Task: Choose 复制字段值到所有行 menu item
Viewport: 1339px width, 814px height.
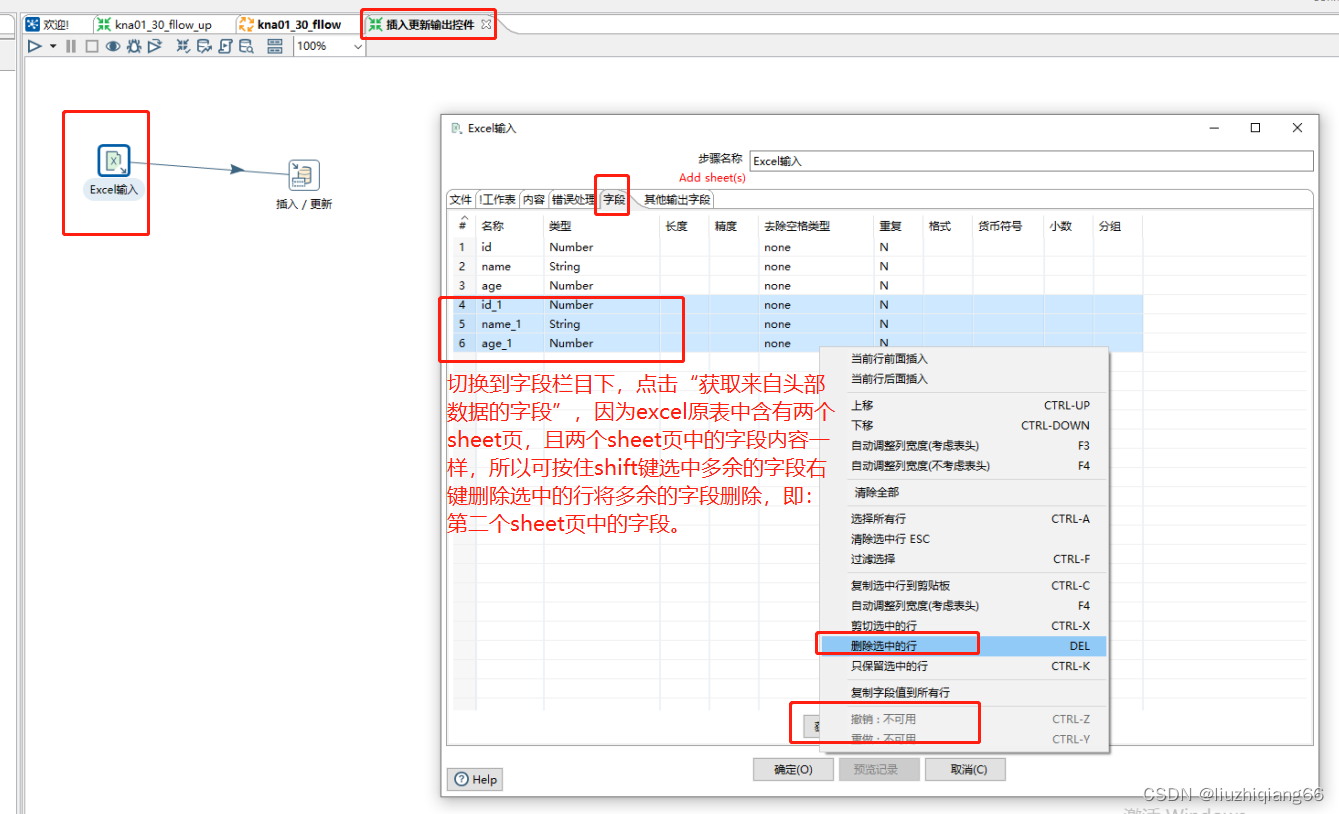Action: tap(963, 692)
